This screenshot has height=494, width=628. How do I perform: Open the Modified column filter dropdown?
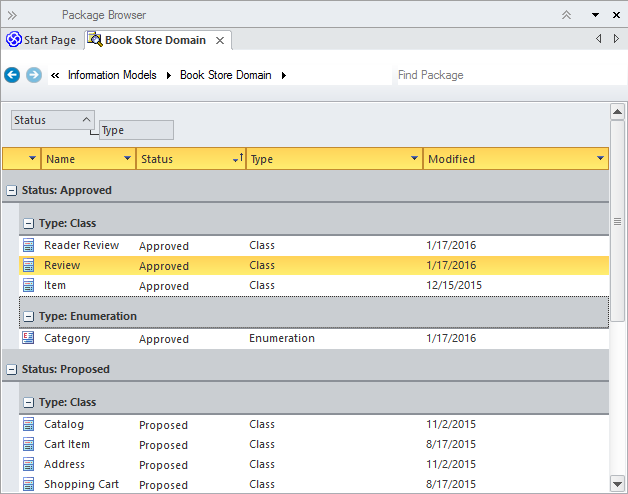tap(600, 159)
